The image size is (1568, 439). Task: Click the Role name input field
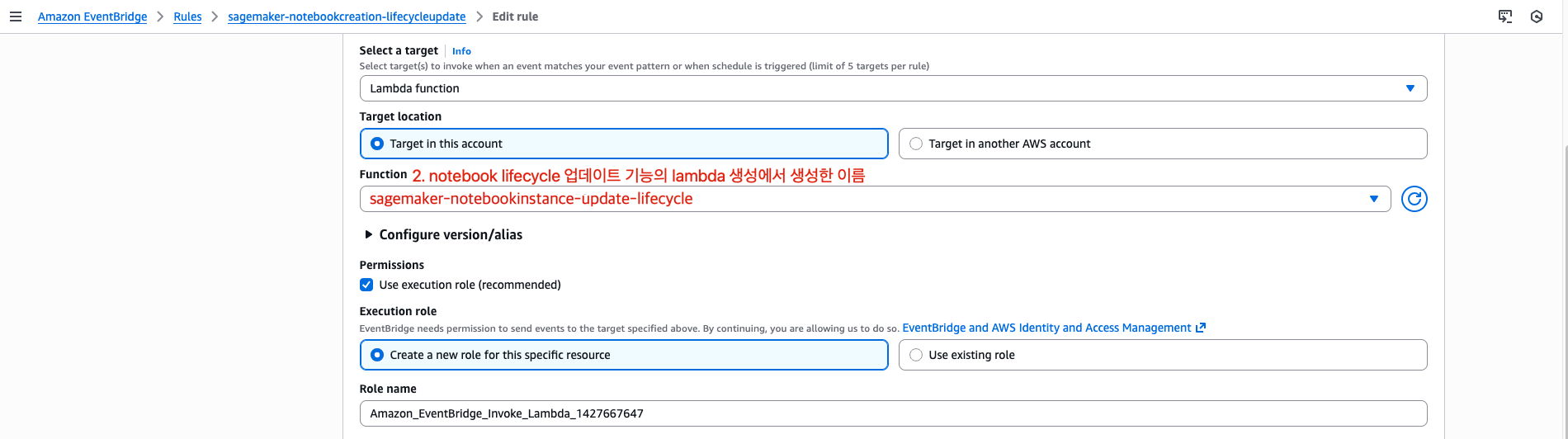pyautogui.click(x=893, y=413)
